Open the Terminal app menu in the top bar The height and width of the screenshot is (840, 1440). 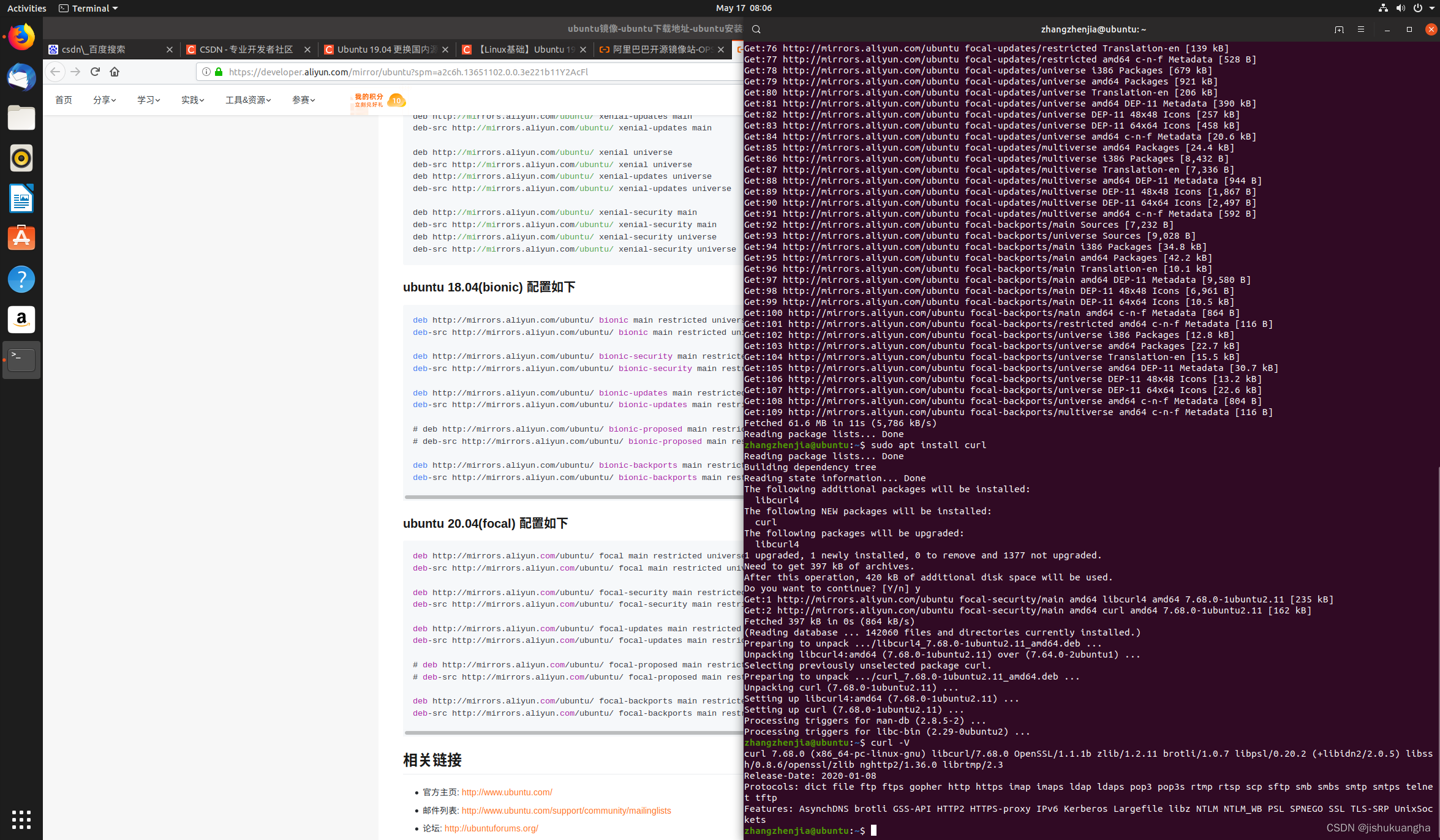(88, 8)
